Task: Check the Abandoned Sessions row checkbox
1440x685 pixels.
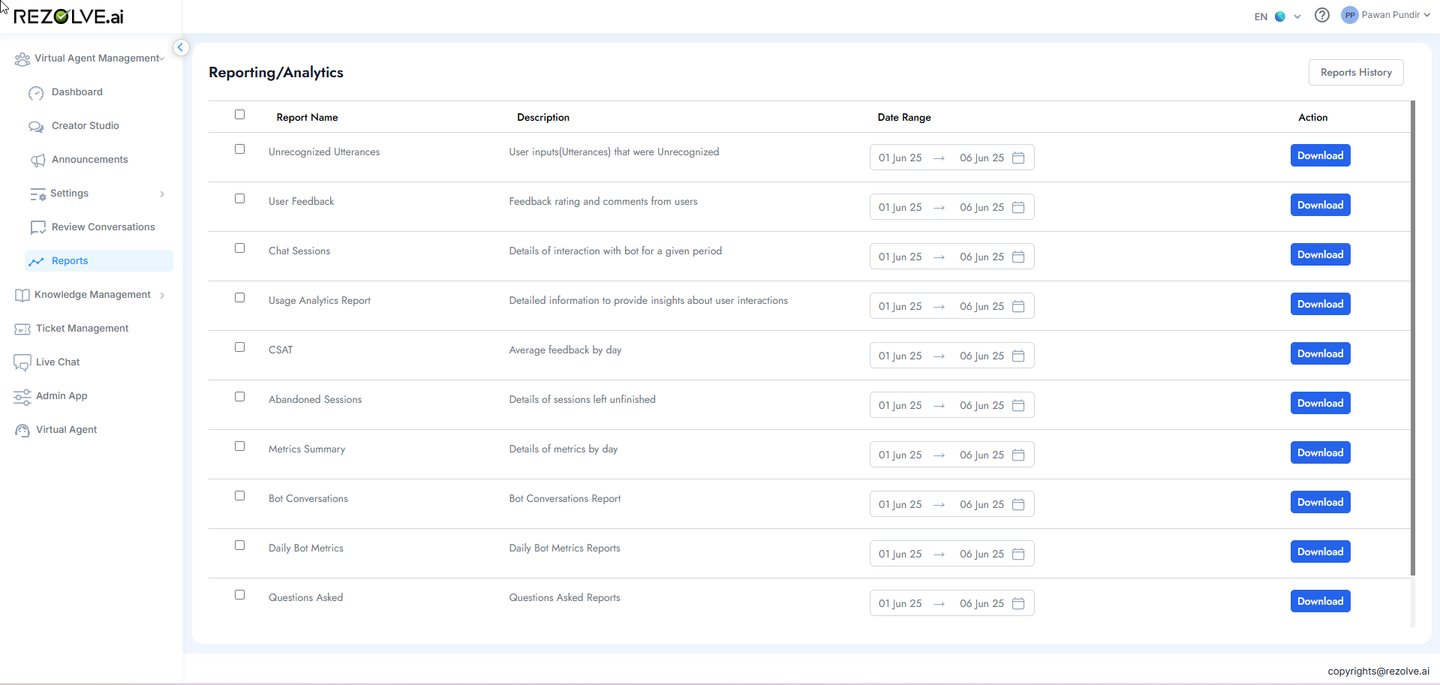Action: pos(239,396)
